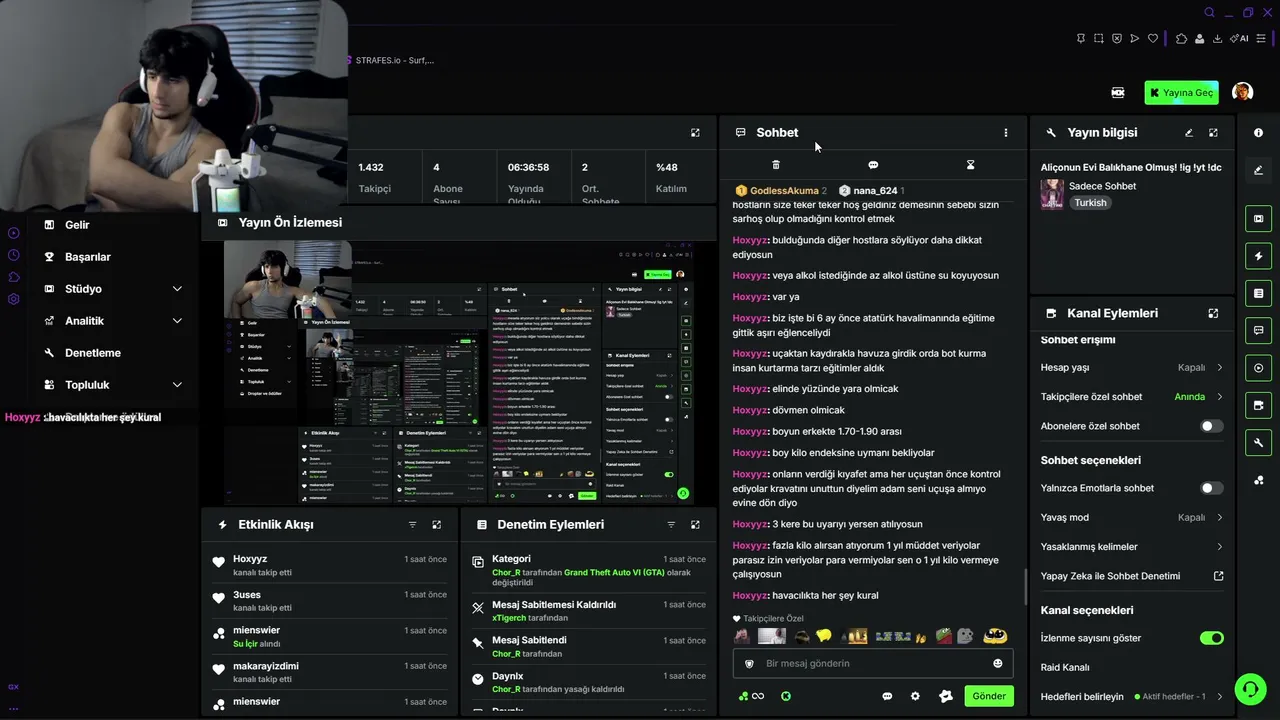Toggle the wrench widget in right sidebar
The width and height of the screenshot is (1280, 720).
1258,443
